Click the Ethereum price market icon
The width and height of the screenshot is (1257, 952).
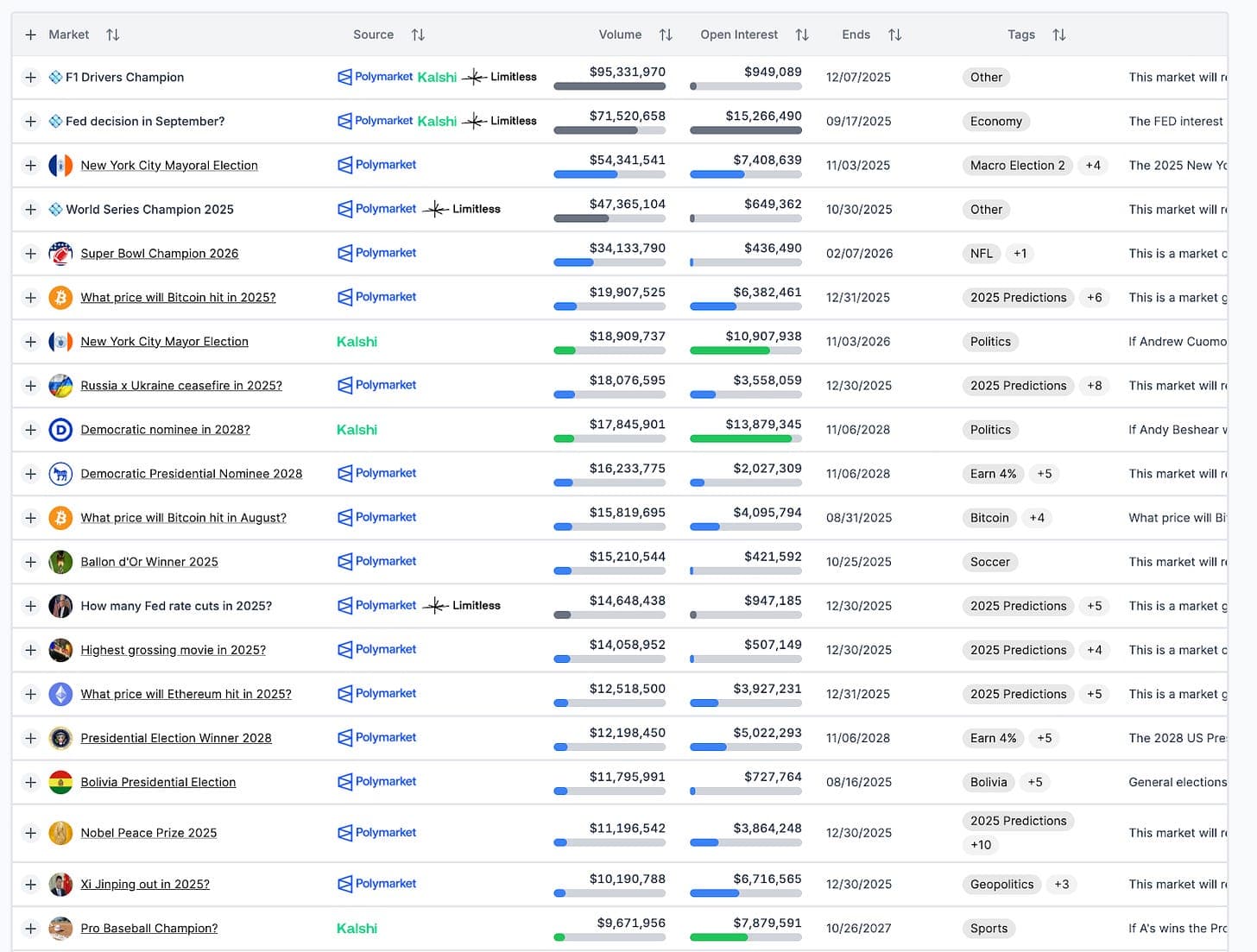point(60,694)
